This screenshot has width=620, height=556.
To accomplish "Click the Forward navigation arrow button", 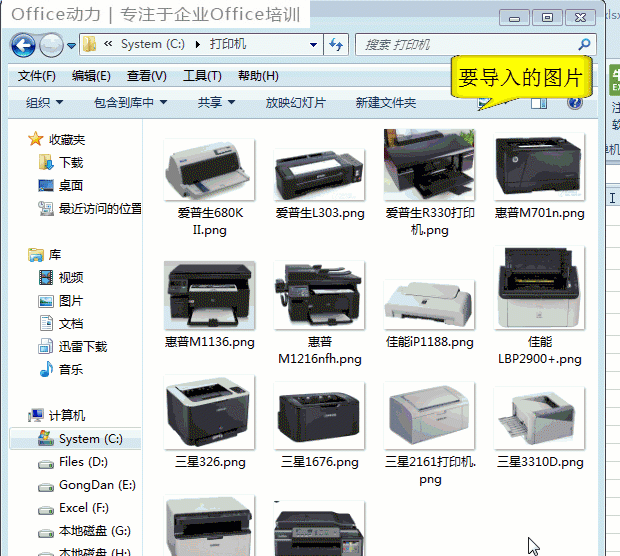I will [x=51, y=45].
